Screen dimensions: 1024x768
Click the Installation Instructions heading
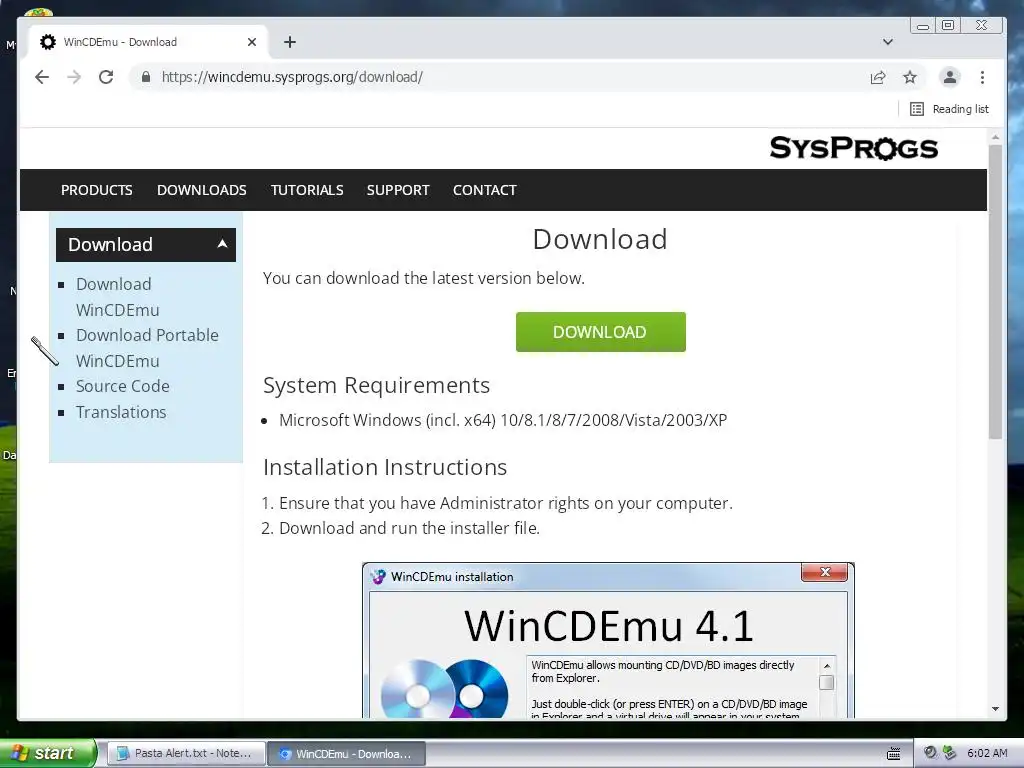(385, 468)
